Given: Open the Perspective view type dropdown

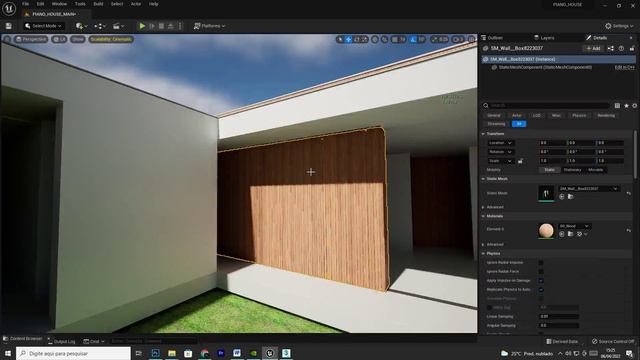Looking at the screenshot, I should tap(31, 39).
